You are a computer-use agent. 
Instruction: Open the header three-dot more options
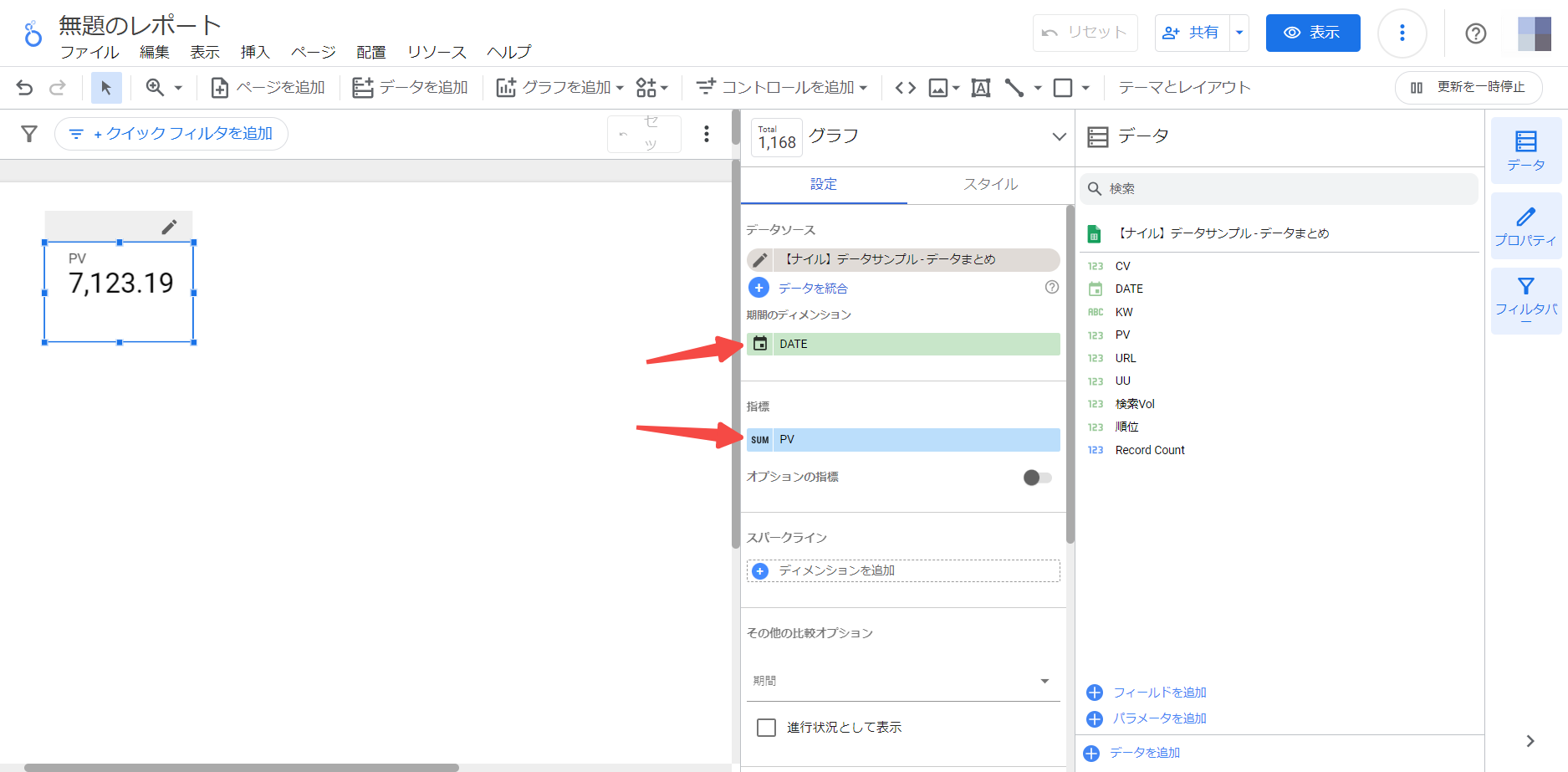(x=1402, y=33)
